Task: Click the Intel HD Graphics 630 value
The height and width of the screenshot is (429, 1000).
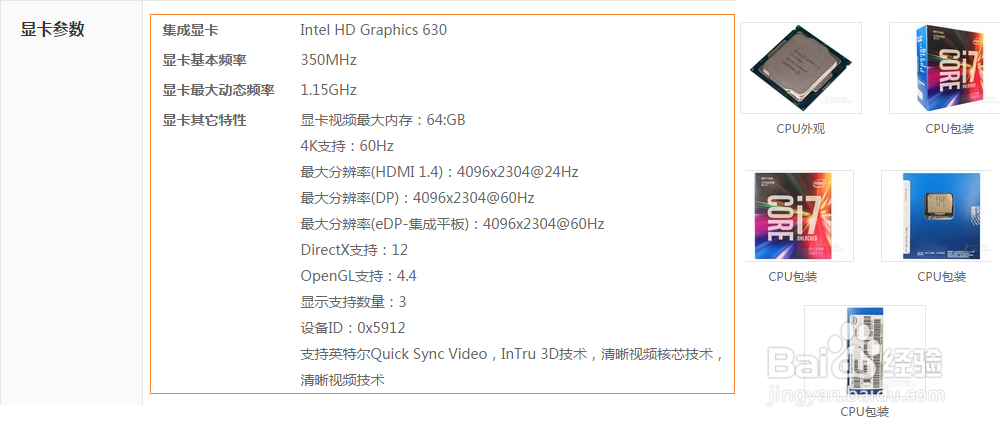Action: [x=373, y=30]
